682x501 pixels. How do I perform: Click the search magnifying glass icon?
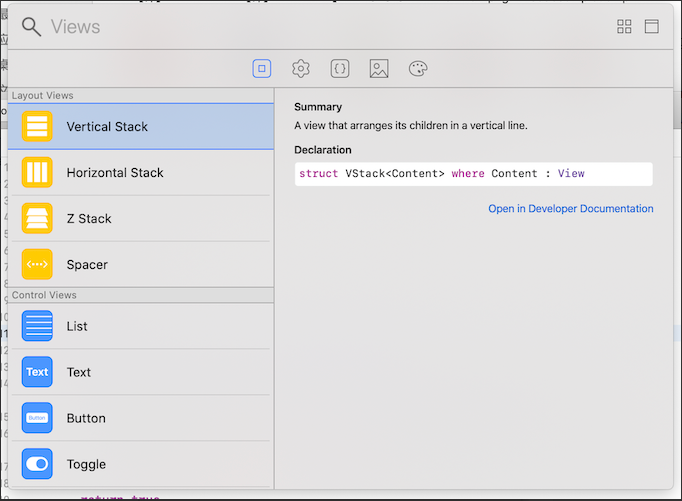coord(31,27)
